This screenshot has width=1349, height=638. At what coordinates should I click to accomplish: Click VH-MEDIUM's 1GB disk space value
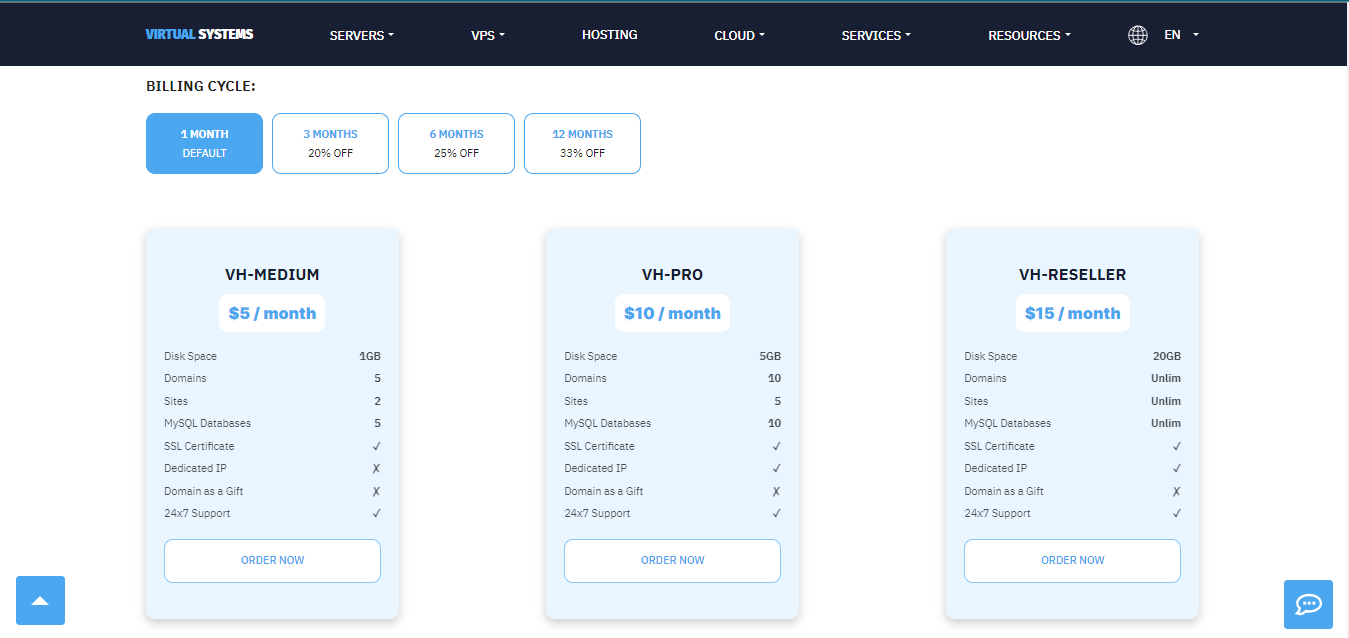point(370,356)
